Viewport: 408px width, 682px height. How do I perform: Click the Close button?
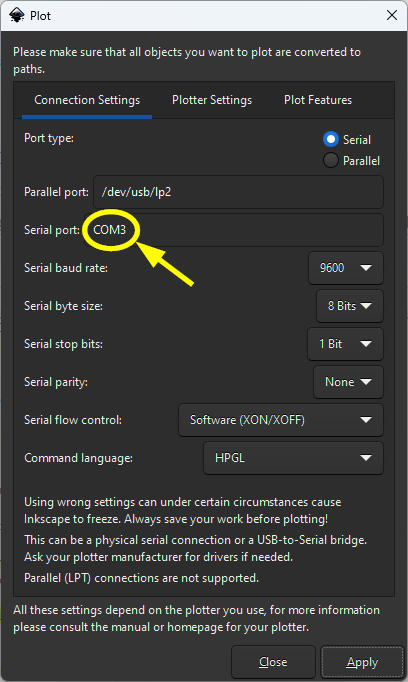click(x=273, y=662)
